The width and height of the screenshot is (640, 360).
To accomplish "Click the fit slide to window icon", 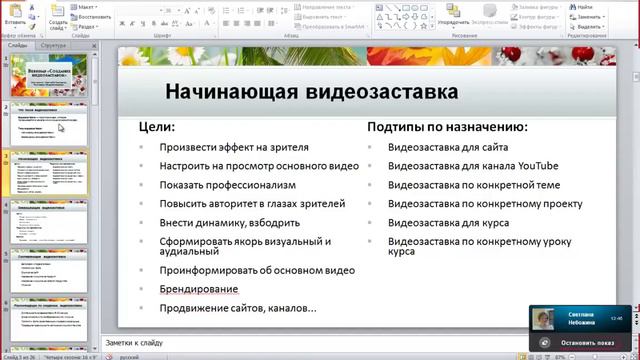I will point(634,357).
